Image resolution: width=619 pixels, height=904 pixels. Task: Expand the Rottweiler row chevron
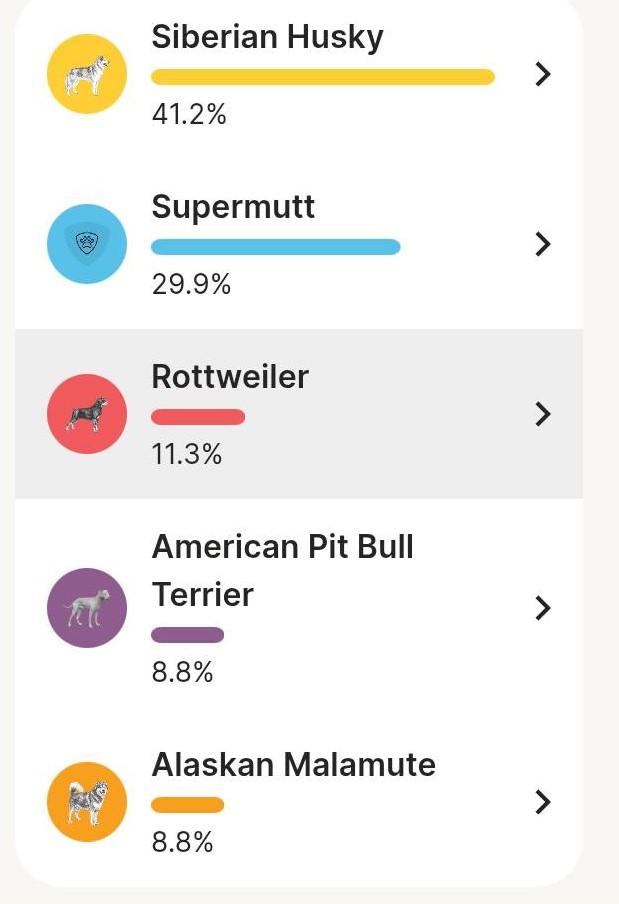coord(543,414)
